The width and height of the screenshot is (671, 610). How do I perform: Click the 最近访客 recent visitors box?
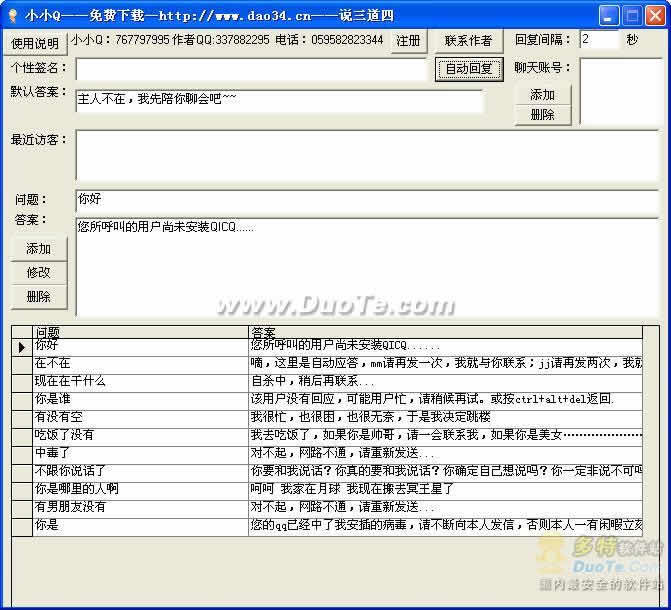click(366, 155)
